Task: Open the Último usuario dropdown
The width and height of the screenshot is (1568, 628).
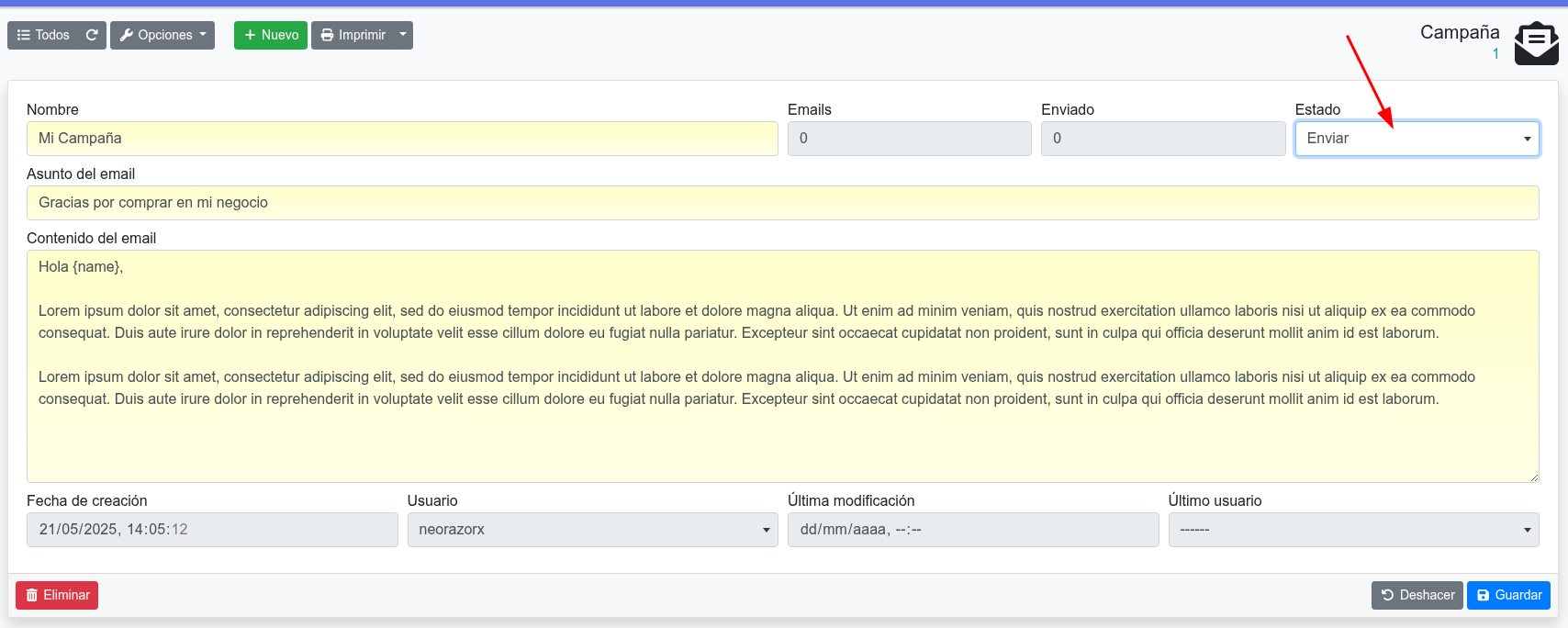Action: point(1353,530)
